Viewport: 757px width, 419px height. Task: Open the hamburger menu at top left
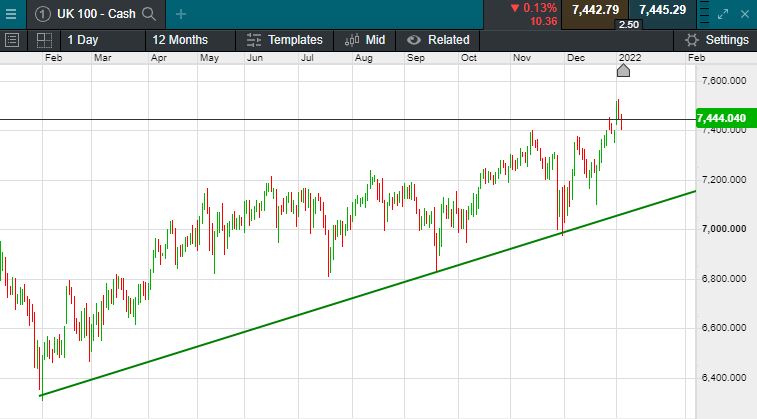11,14
